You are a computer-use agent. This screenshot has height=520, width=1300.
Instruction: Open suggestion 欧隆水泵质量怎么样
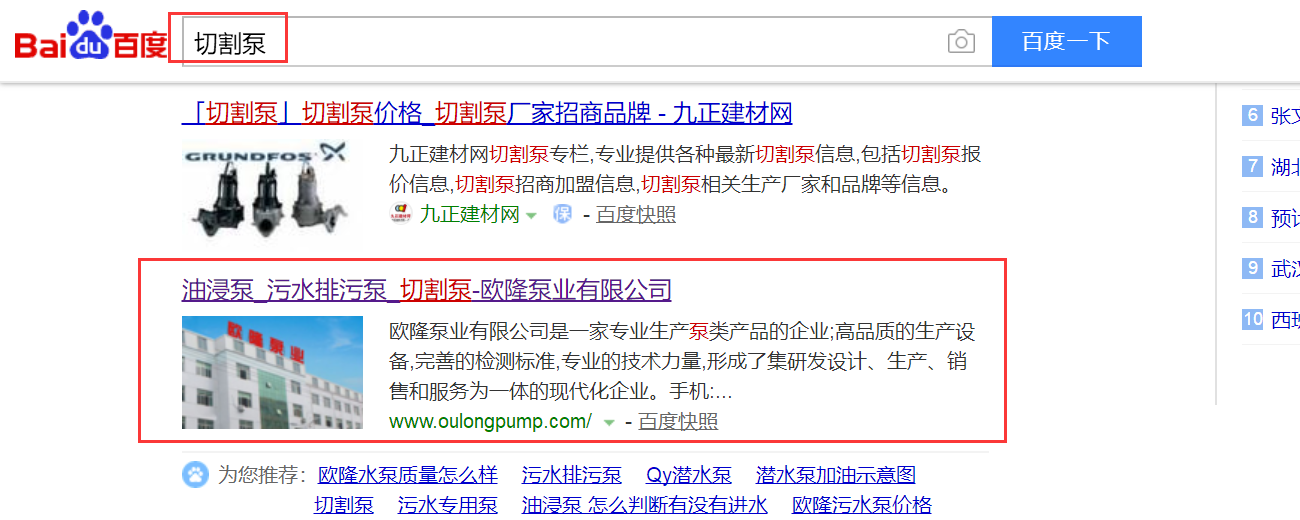click(x=408, y=474)
